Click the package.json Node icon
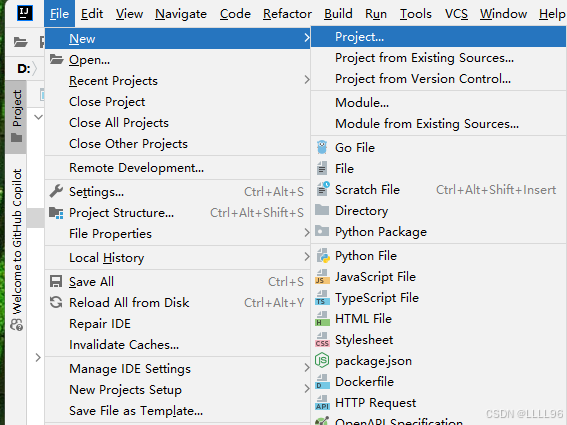Image resolution: width=567 pixels, height=425 pixels. click(x=322, y=361)
